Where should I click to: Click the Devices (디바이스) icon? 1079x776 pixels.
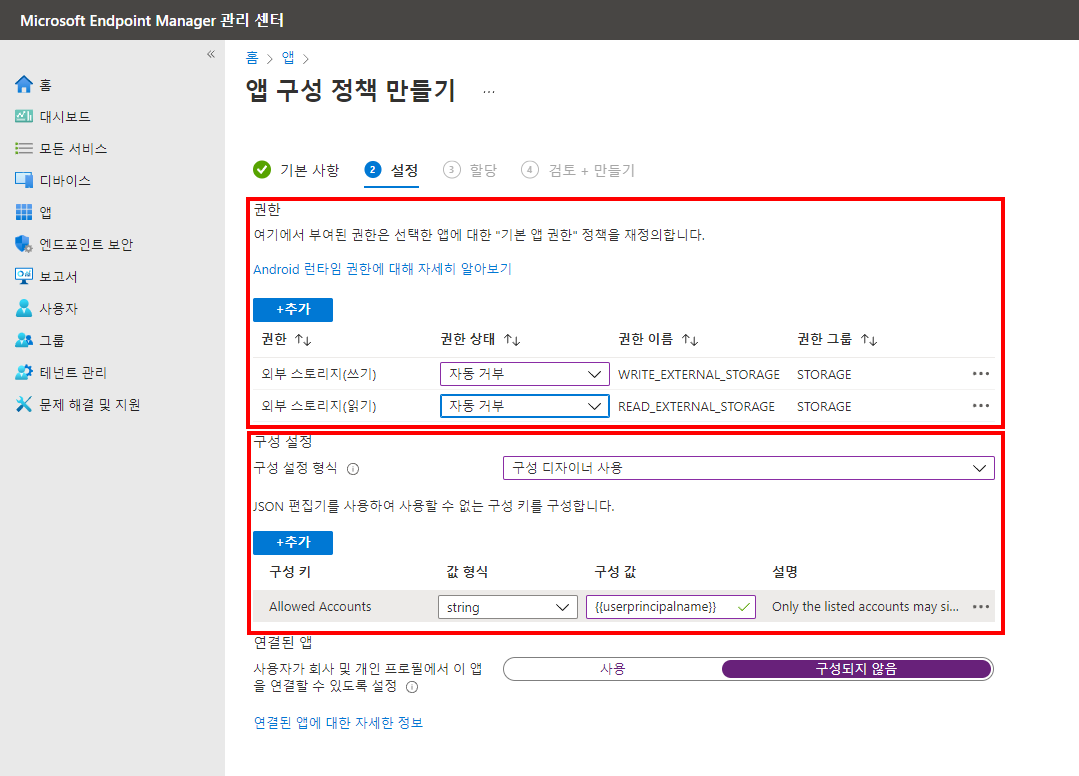[24, 180]
